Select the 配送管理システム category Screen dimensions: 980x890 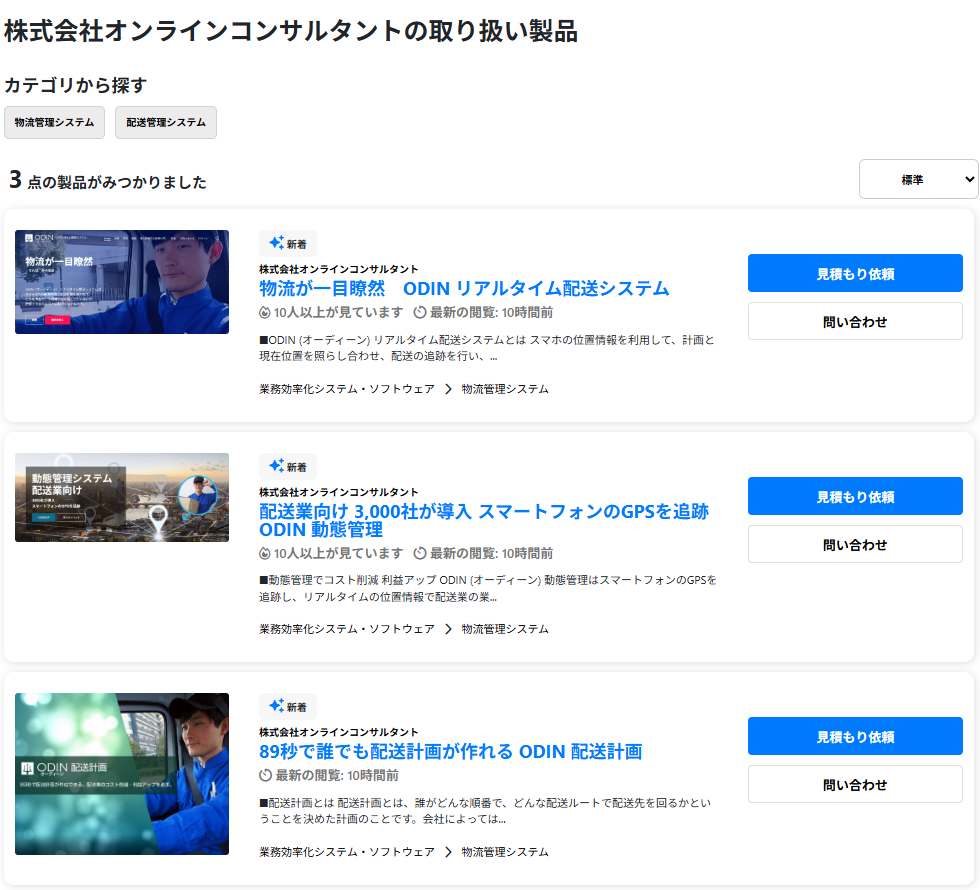(165, 122)
